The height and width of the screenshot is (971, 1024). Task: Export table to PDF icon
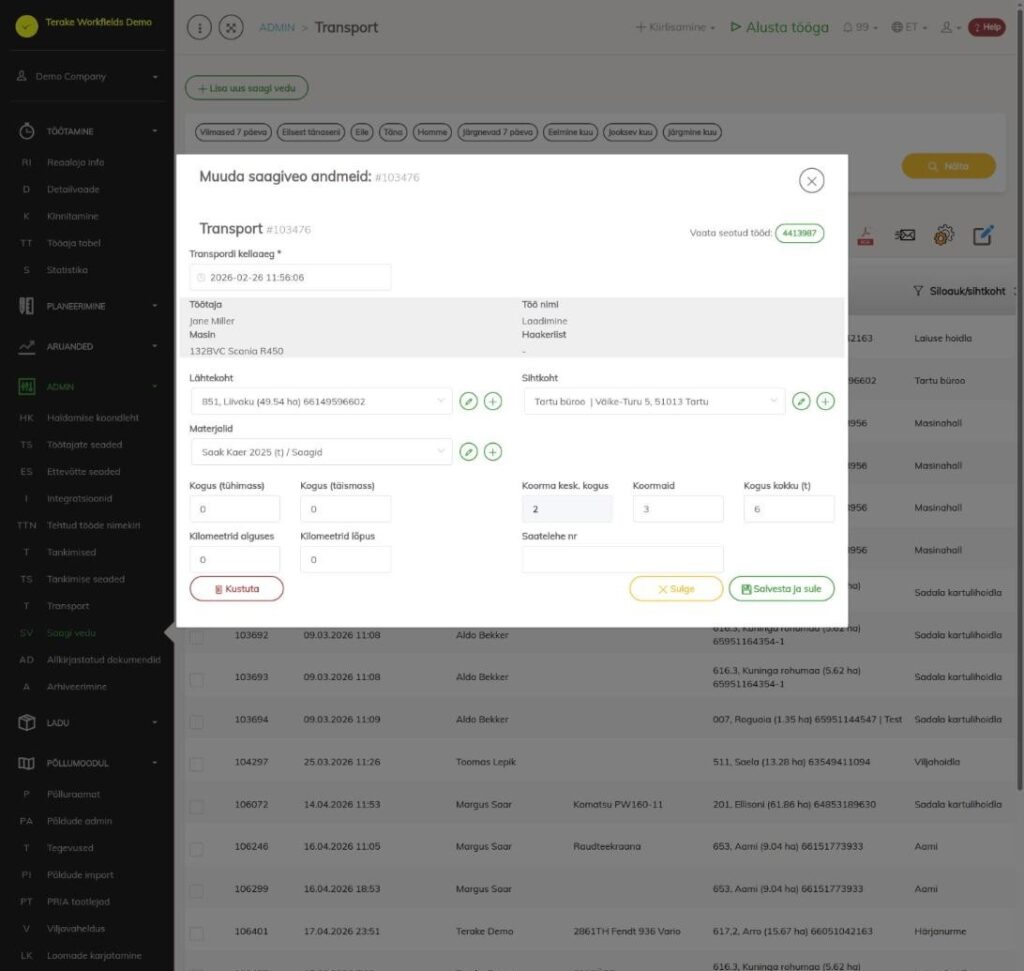(865, 236)
